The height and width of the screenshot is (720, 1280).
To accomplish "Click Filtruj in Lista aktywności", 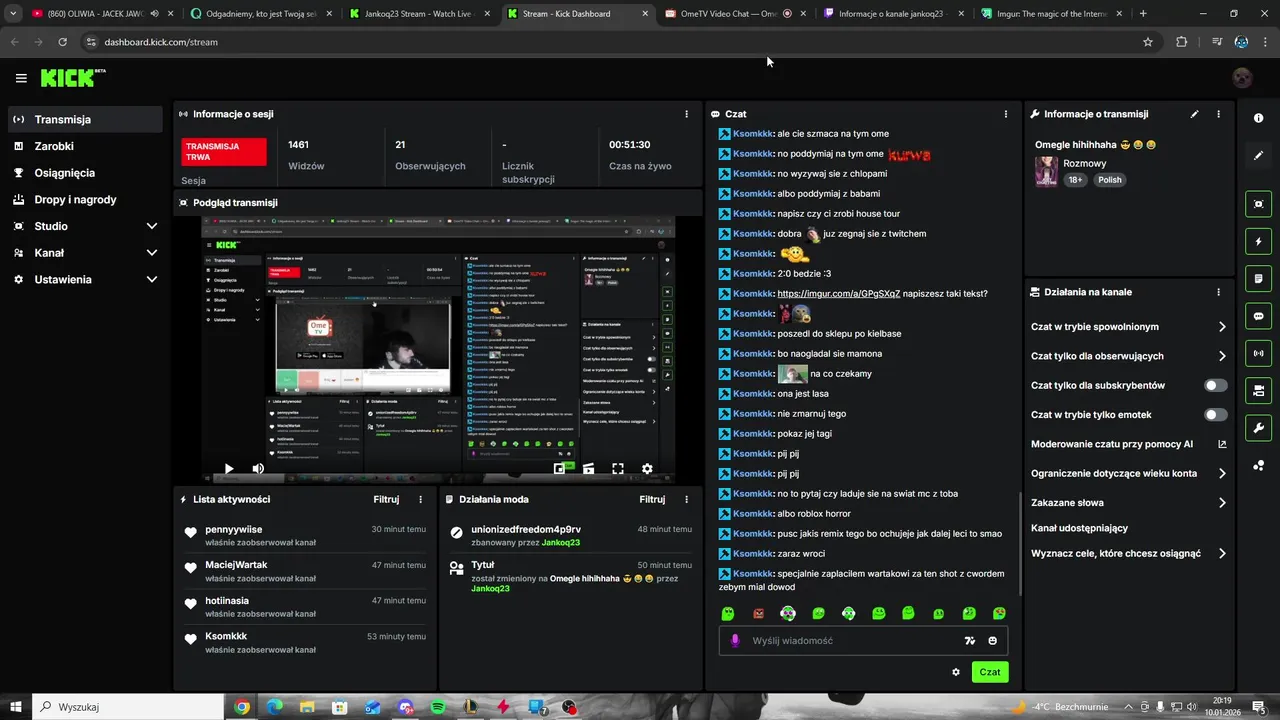I will [x=386, y=499].
